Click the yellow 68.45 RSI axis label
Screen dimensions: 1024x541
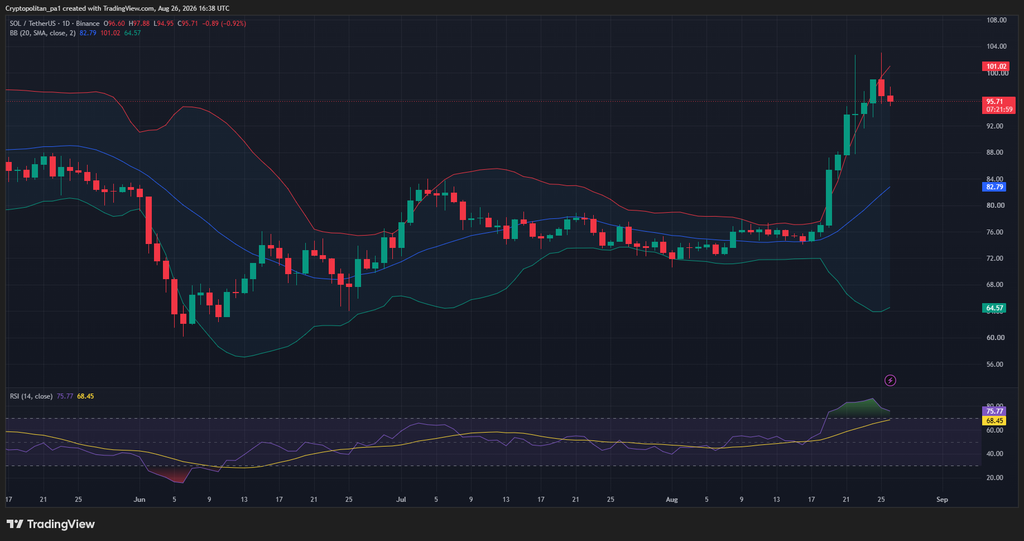coord(995,421)
